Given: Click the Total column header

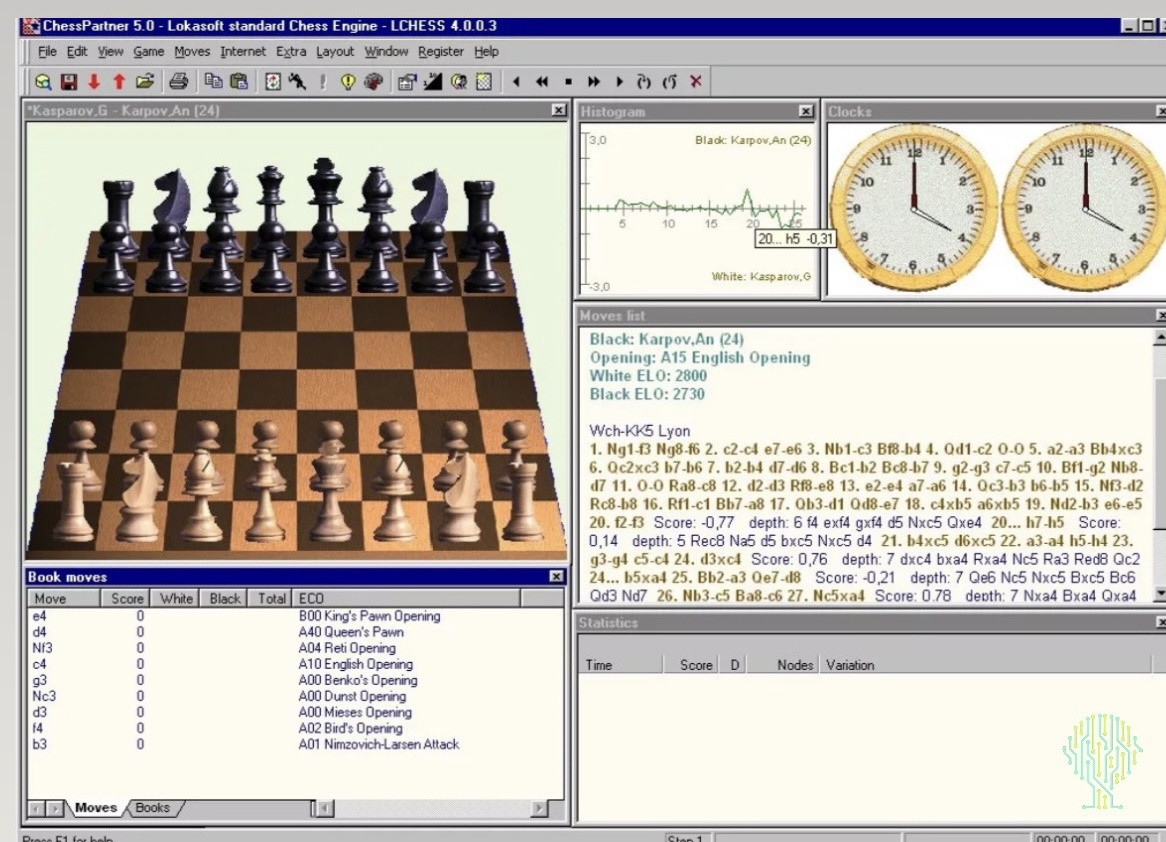Looking at the screenshot, I should pyautogui.click(x=271, y=598).
